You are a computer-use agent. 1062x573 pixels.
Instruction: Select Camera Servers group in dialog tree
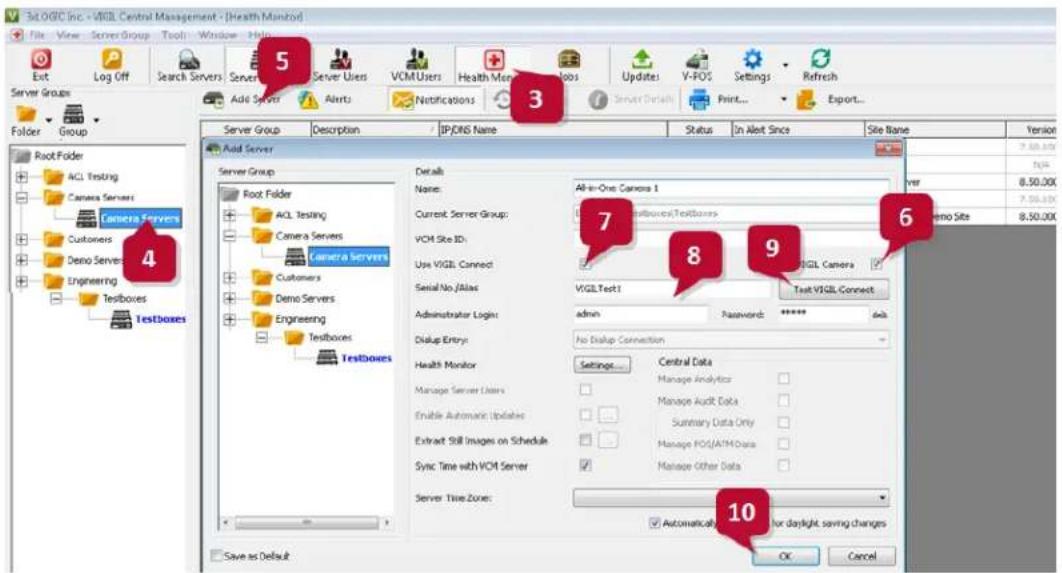pos(337,257)
